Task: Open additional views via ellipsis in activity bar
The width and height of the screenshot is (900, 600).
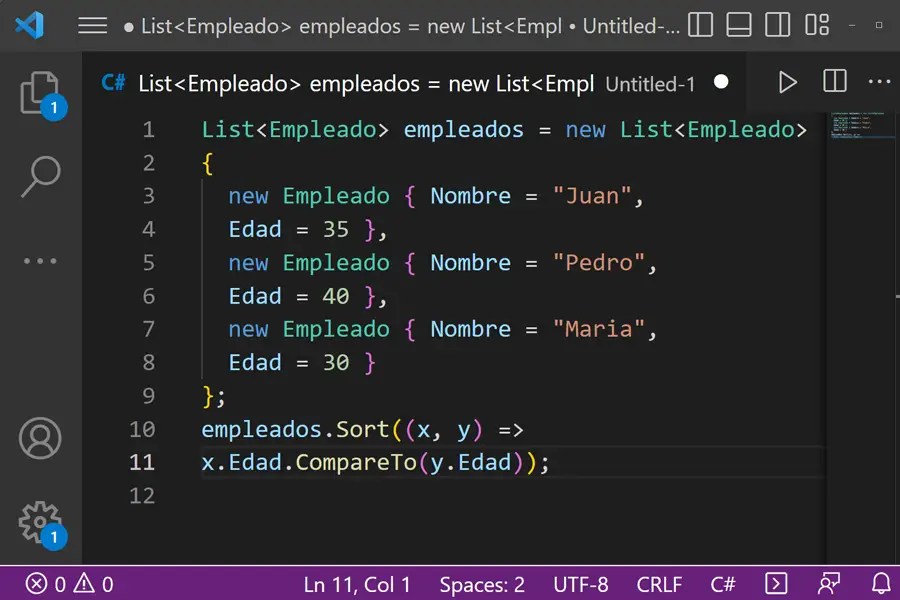Action: (40, 260)
